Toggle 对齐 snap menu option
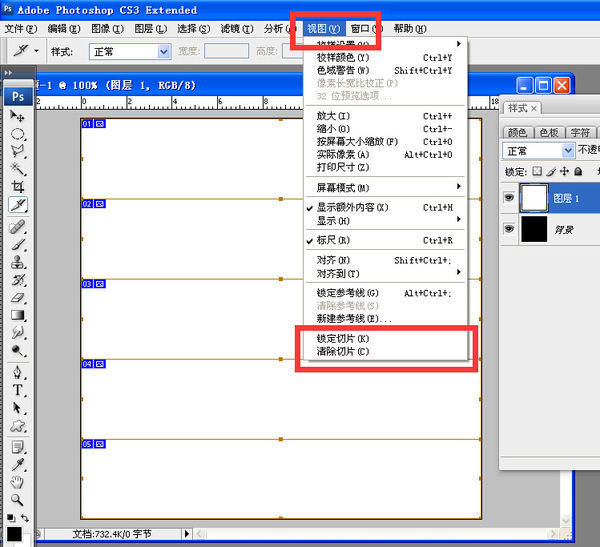600x547 pixels. 386,260
